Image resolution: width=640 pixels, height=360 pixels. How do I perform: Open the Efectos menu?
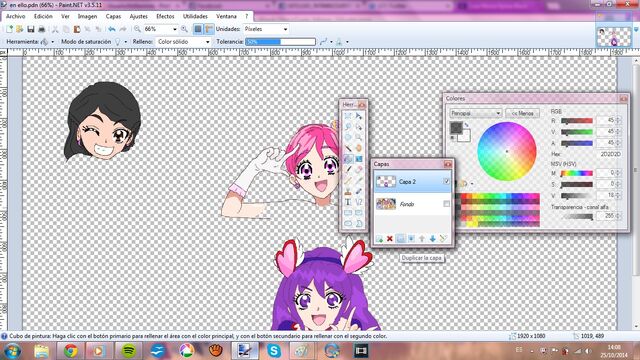click(165, 16)
